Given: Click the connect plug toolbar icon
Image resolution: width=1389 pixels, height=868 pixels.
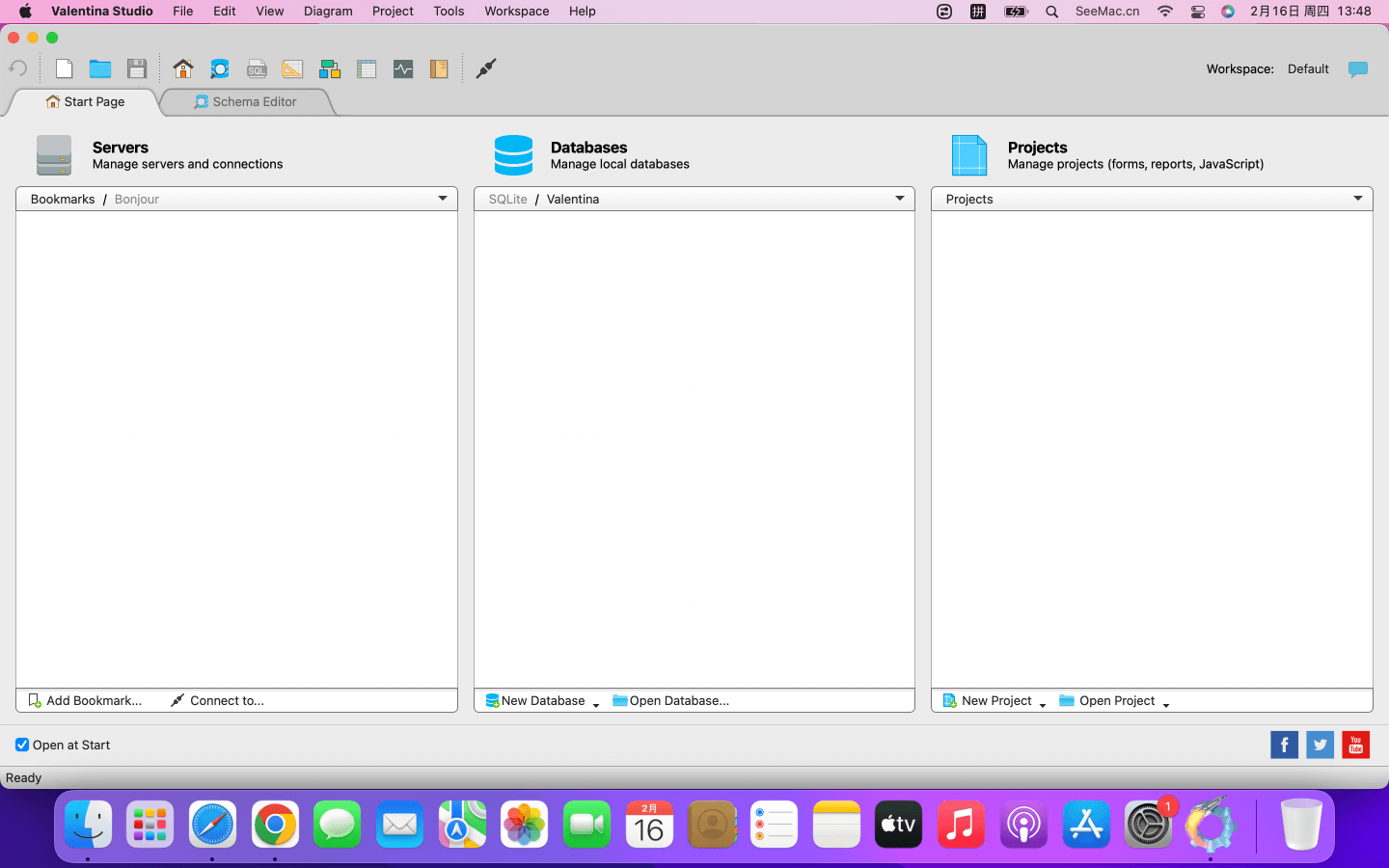Looking at the screenshot, I should tap(486, 68).
